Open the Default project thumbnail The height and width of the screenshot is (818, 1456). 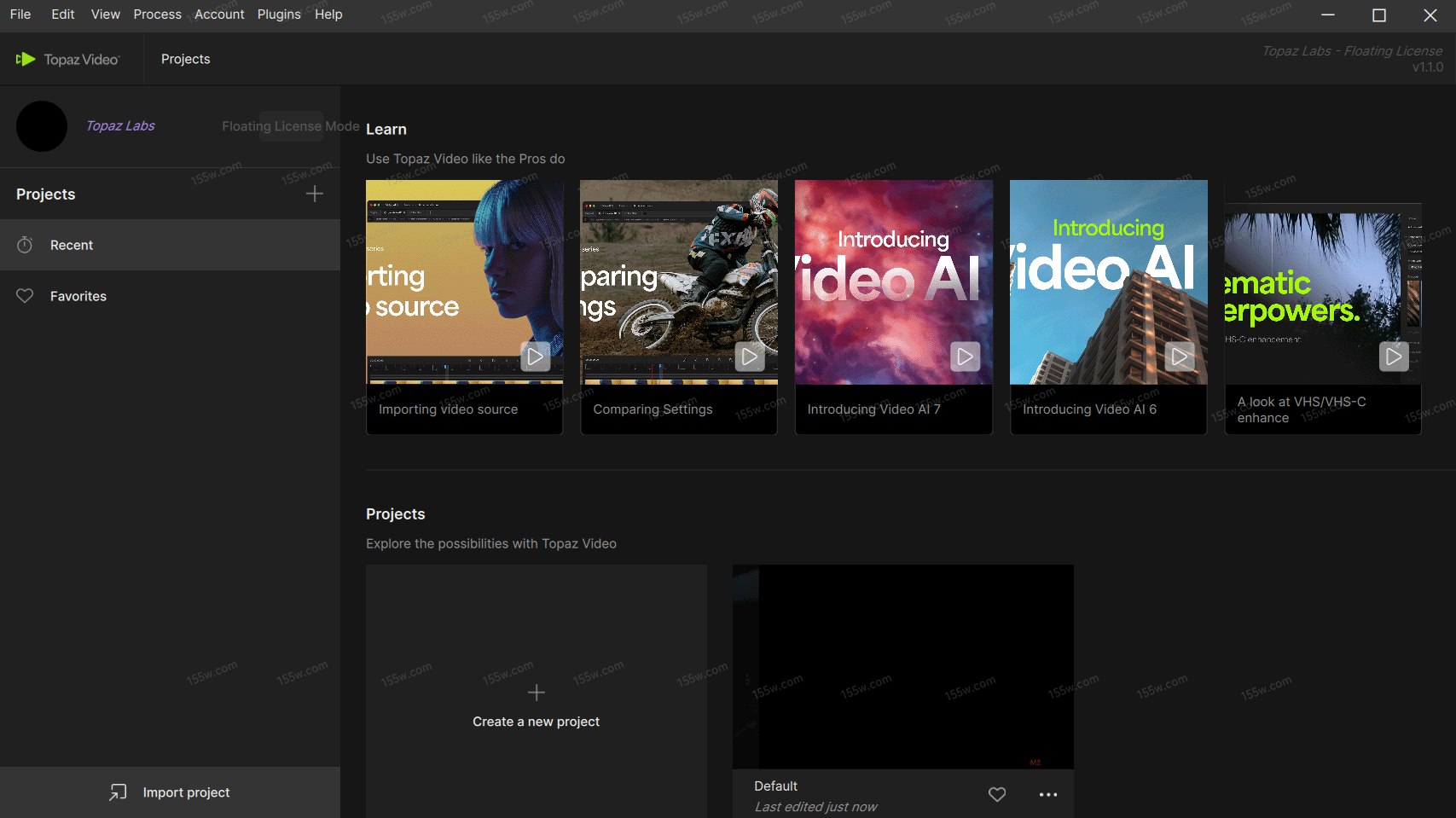click(x=902, y=666)
